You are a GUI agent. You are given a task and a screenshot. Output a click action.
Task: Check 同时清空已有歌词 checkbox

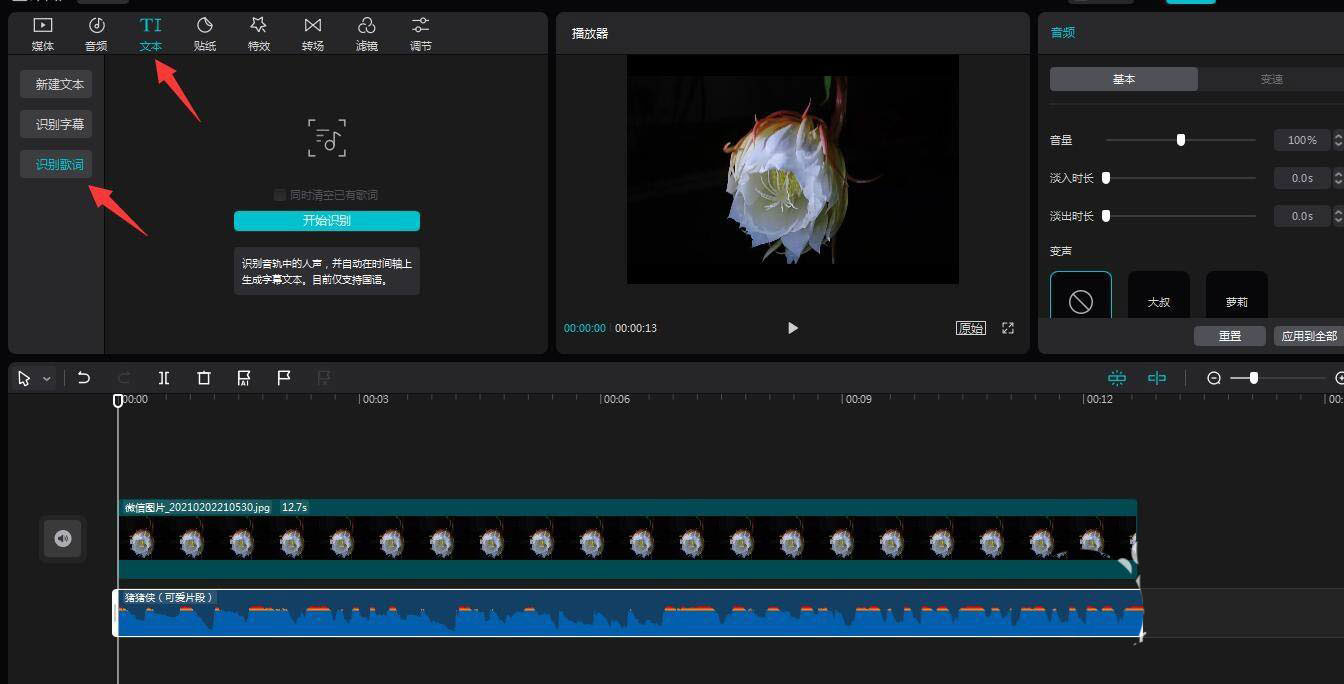(280, 195)
